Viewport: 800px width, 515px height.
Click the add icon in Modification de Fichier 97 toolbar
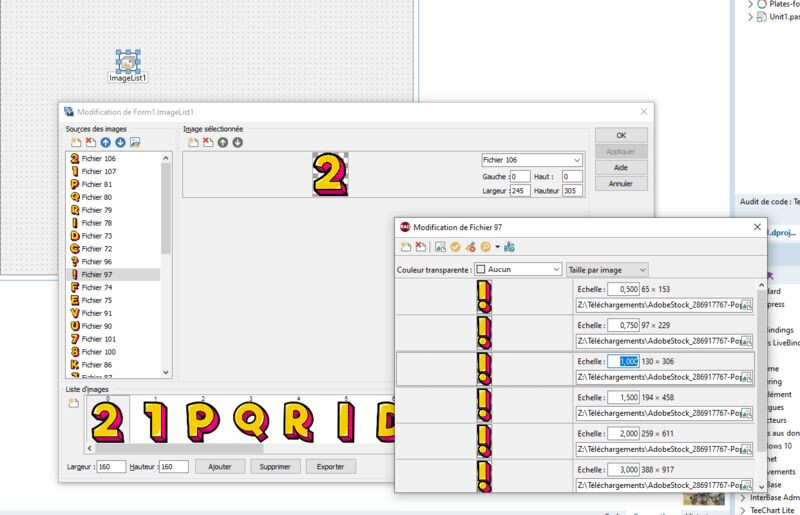click(x=406, y=247)
